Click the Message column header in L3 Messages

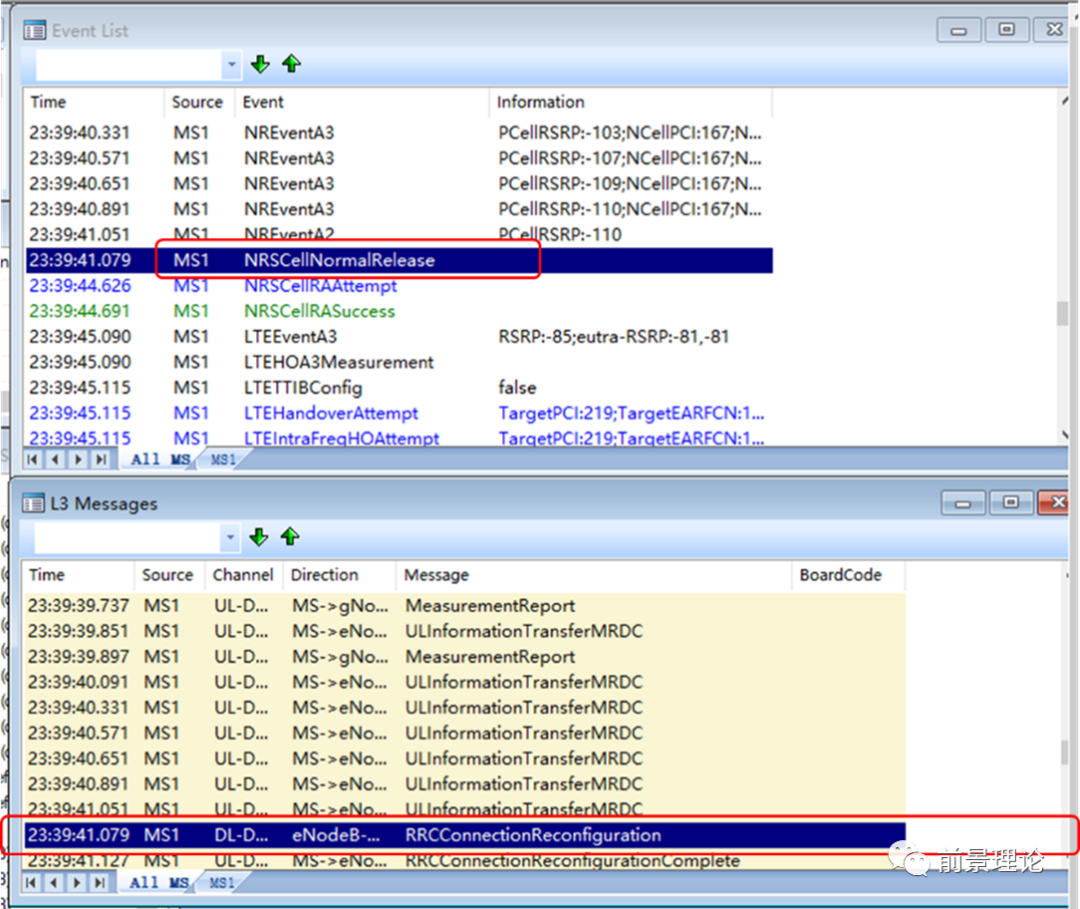593,575
